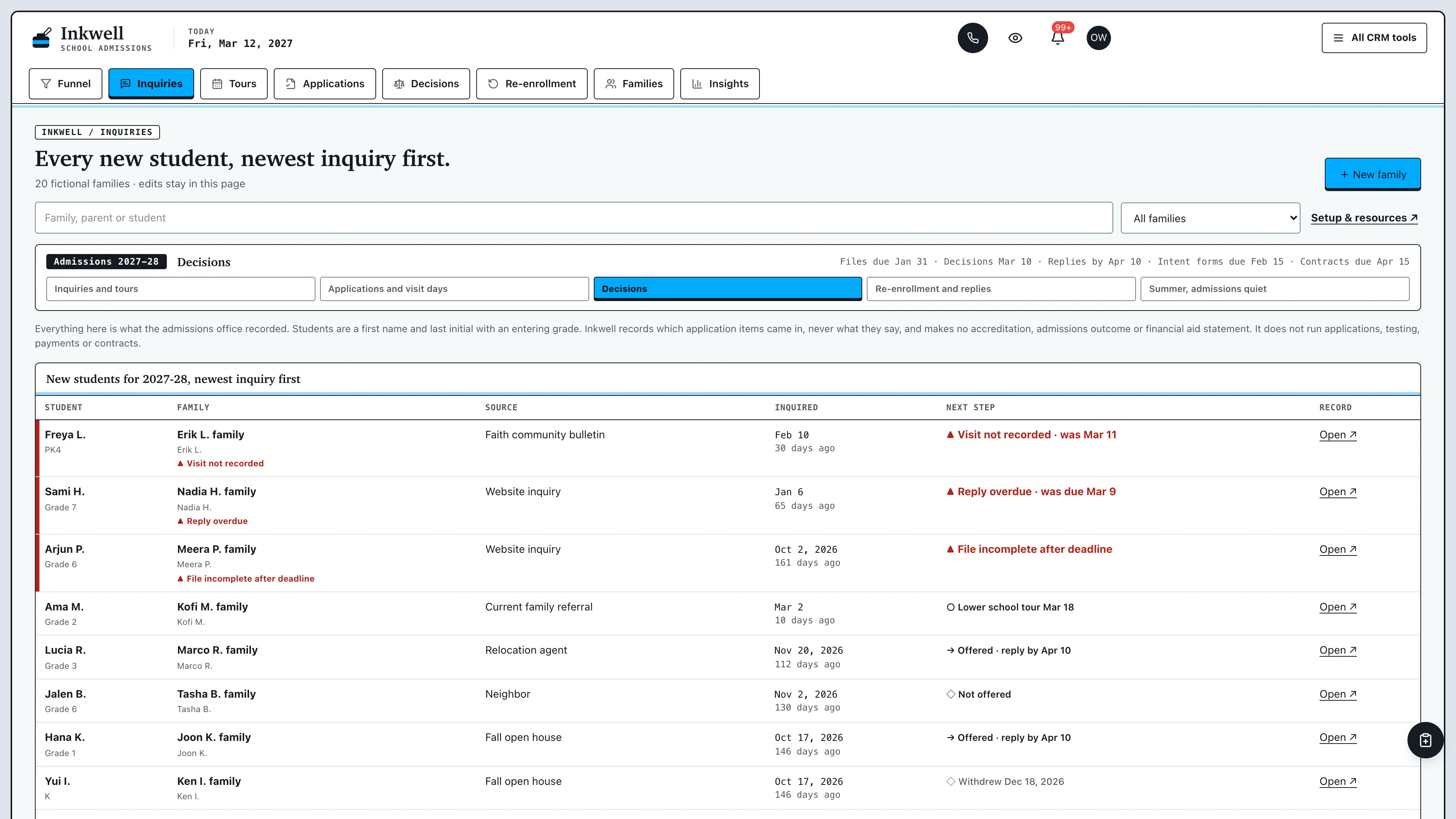
Task: Click the New family button
Action: 1372,174
